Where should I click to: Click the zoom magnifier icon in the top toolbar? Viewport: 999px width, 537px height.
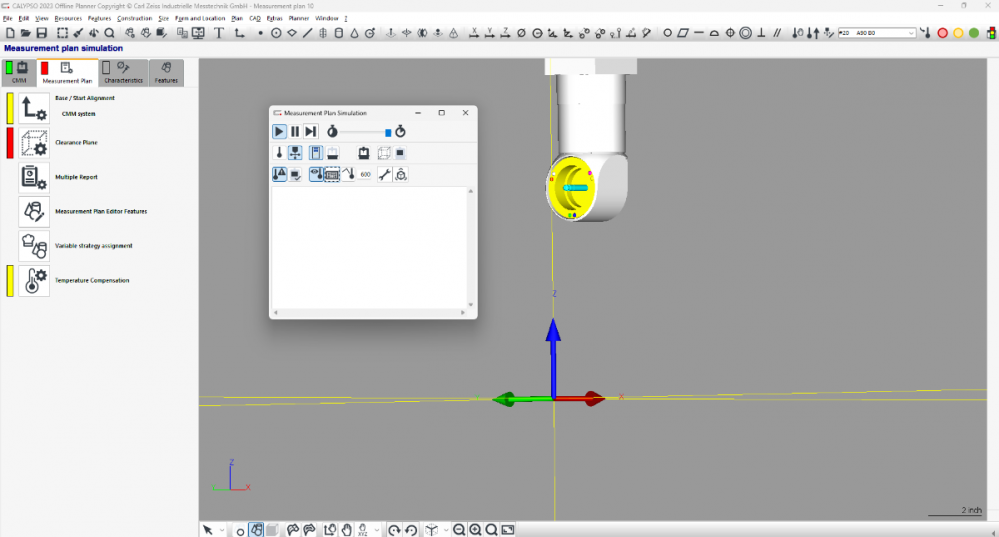pyautogui.click(x=109, y=33)
